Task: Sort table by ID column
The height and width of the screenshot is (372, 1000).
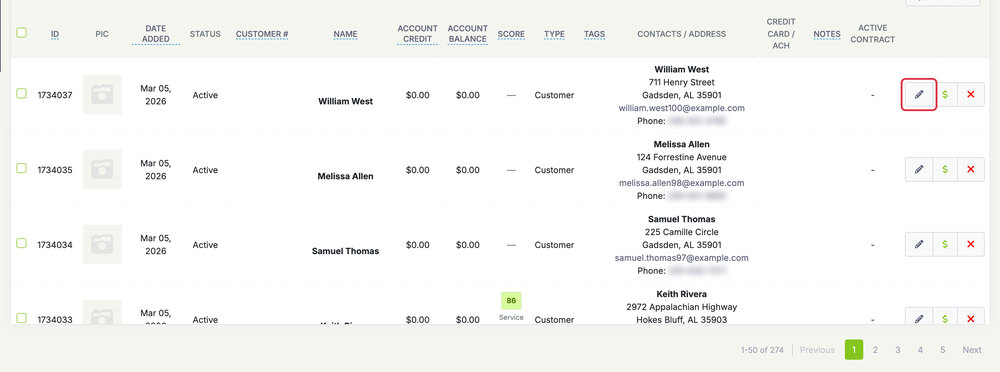Action: (55, 34)
